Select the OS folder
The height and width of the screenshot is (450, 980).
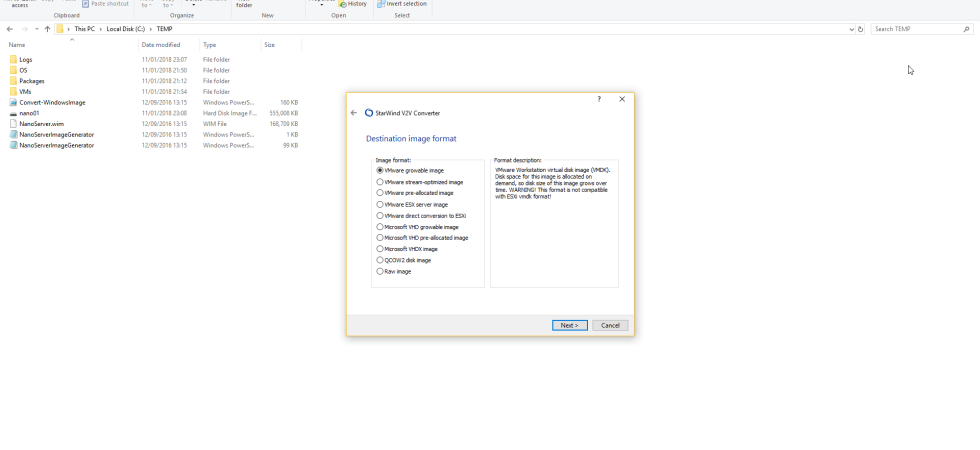23,70
